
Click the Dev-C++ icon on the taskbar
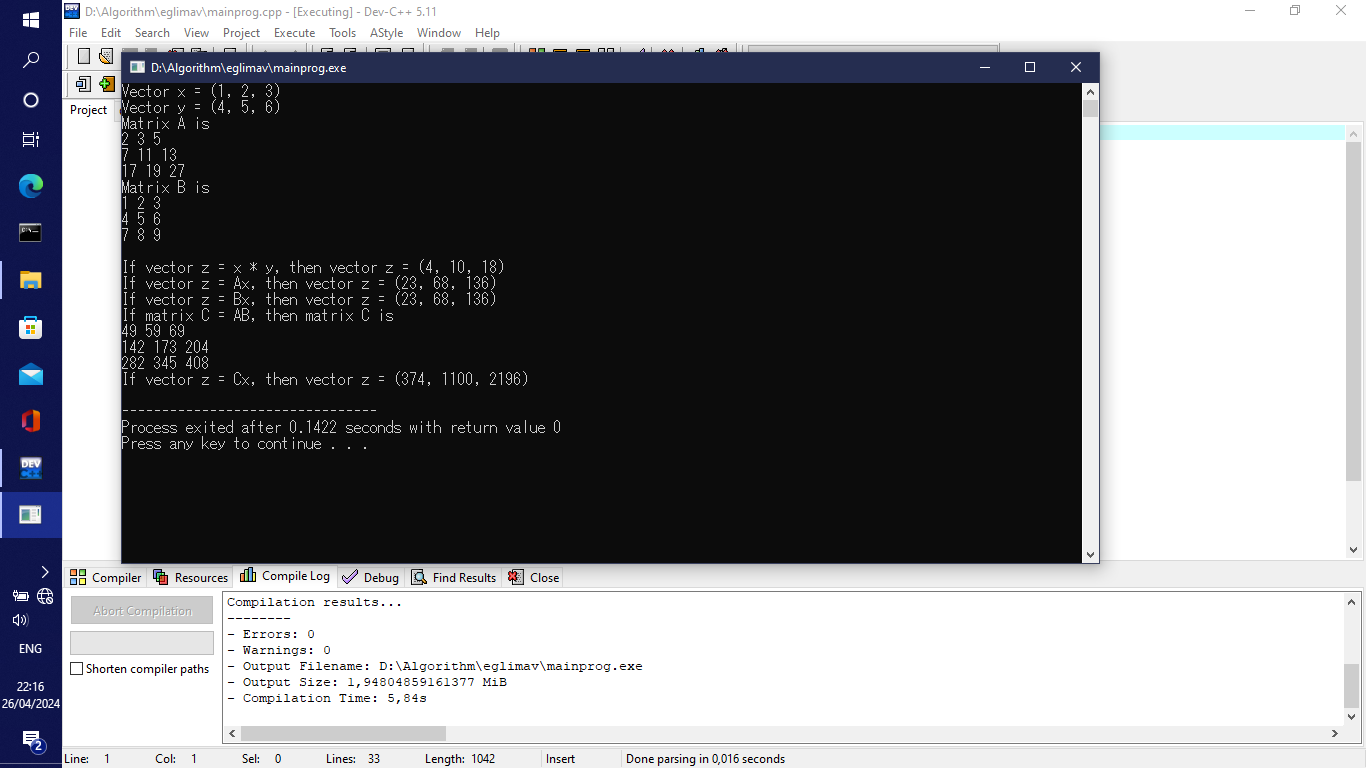[31, 468]
